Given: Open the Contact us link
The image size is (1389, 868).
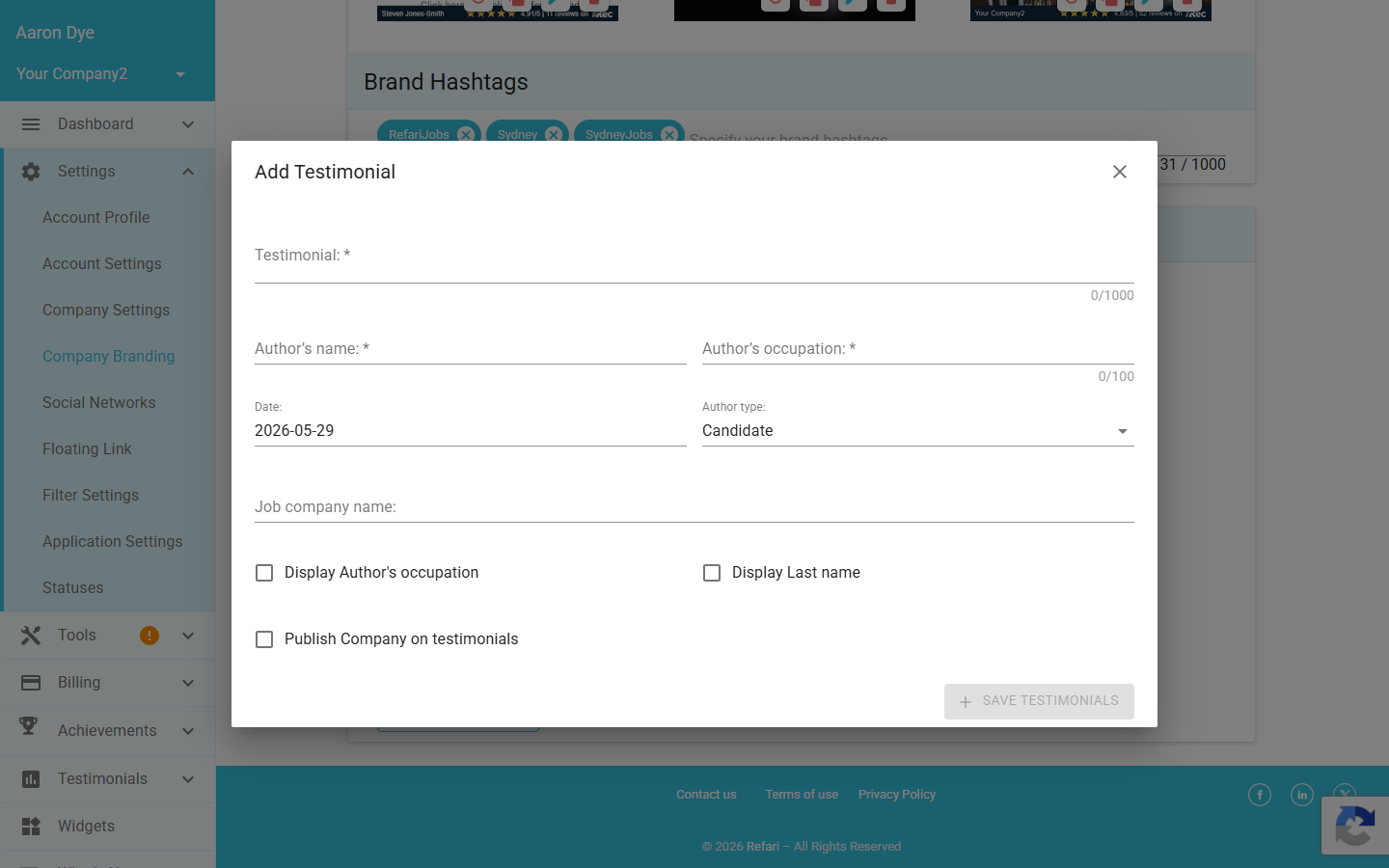Looking at the screenshot, I should [706, 795].
